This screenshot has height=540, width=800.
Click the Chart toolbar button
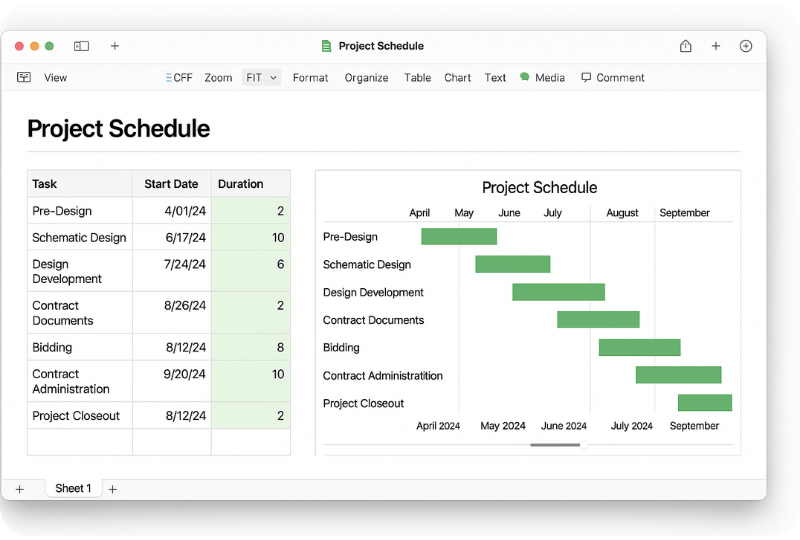(457, 78)
